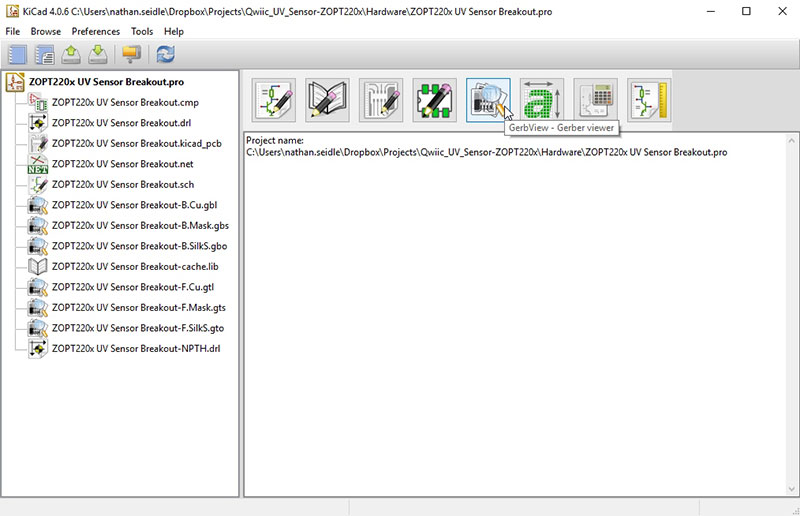This screenshot has height=516, width=800.
Task: Click the archive project toolbar icon
Action: coord(71,55)
